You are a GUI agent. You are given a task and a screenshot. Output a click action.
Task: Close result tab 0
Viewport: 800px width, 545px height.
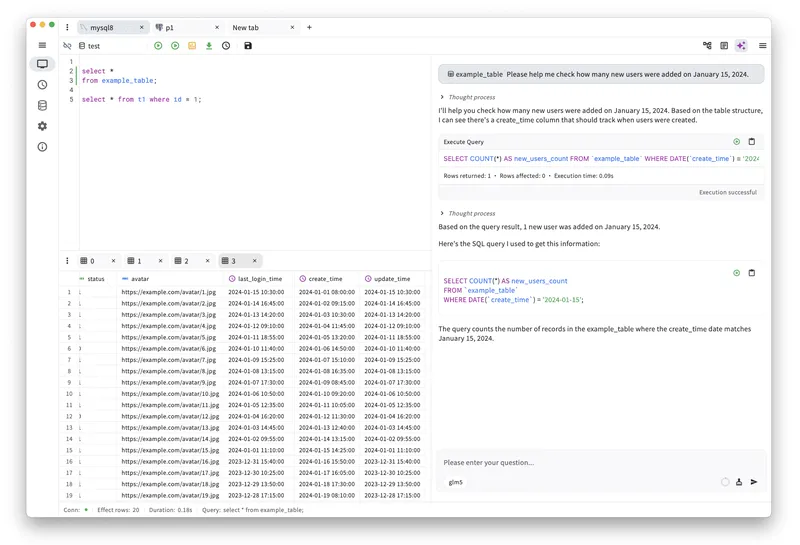tap(113, 261)
